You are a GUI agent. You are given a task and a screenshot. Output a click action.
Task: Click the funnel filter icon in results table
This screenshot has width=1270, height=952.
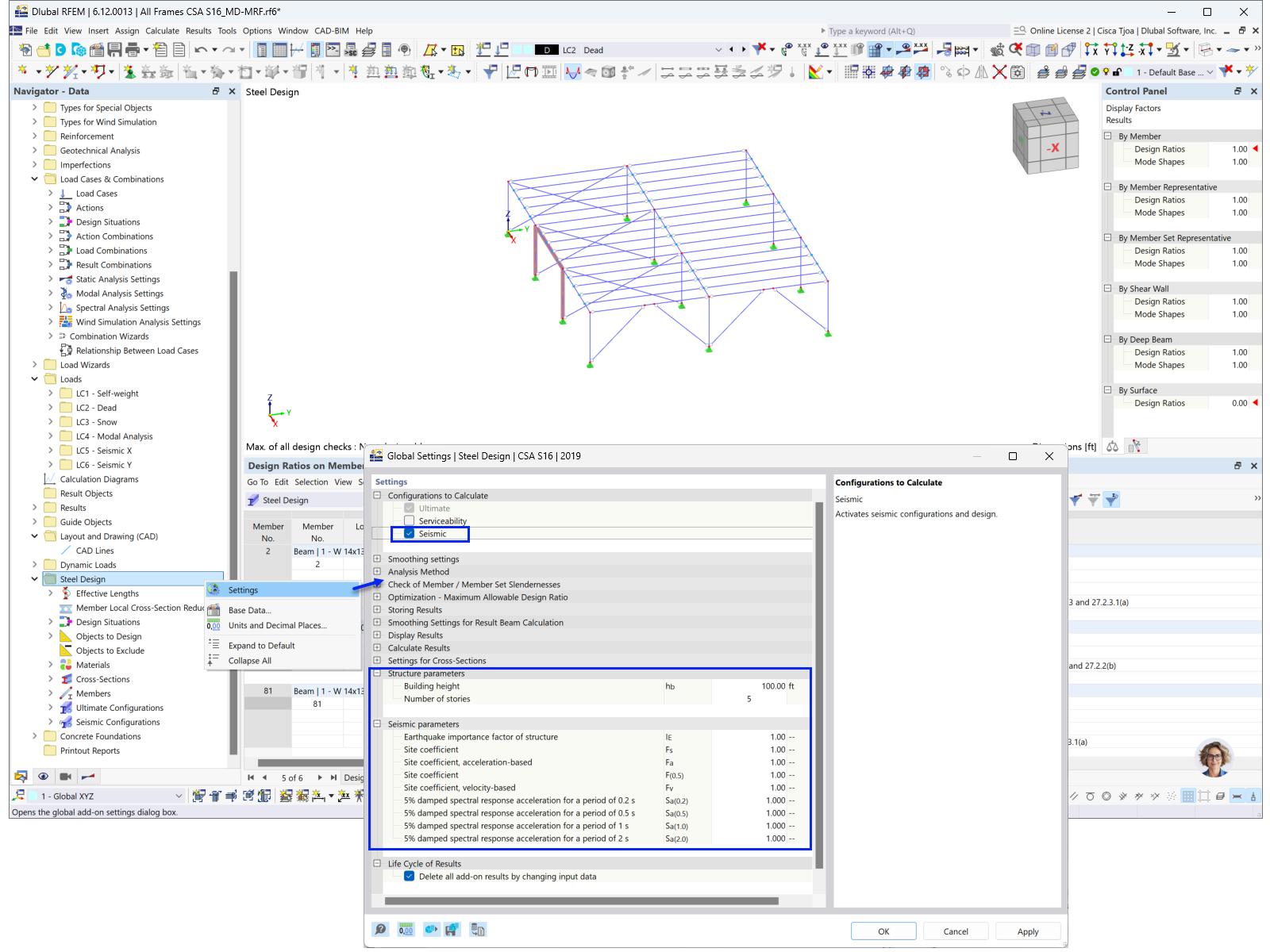coord(1112,500)
